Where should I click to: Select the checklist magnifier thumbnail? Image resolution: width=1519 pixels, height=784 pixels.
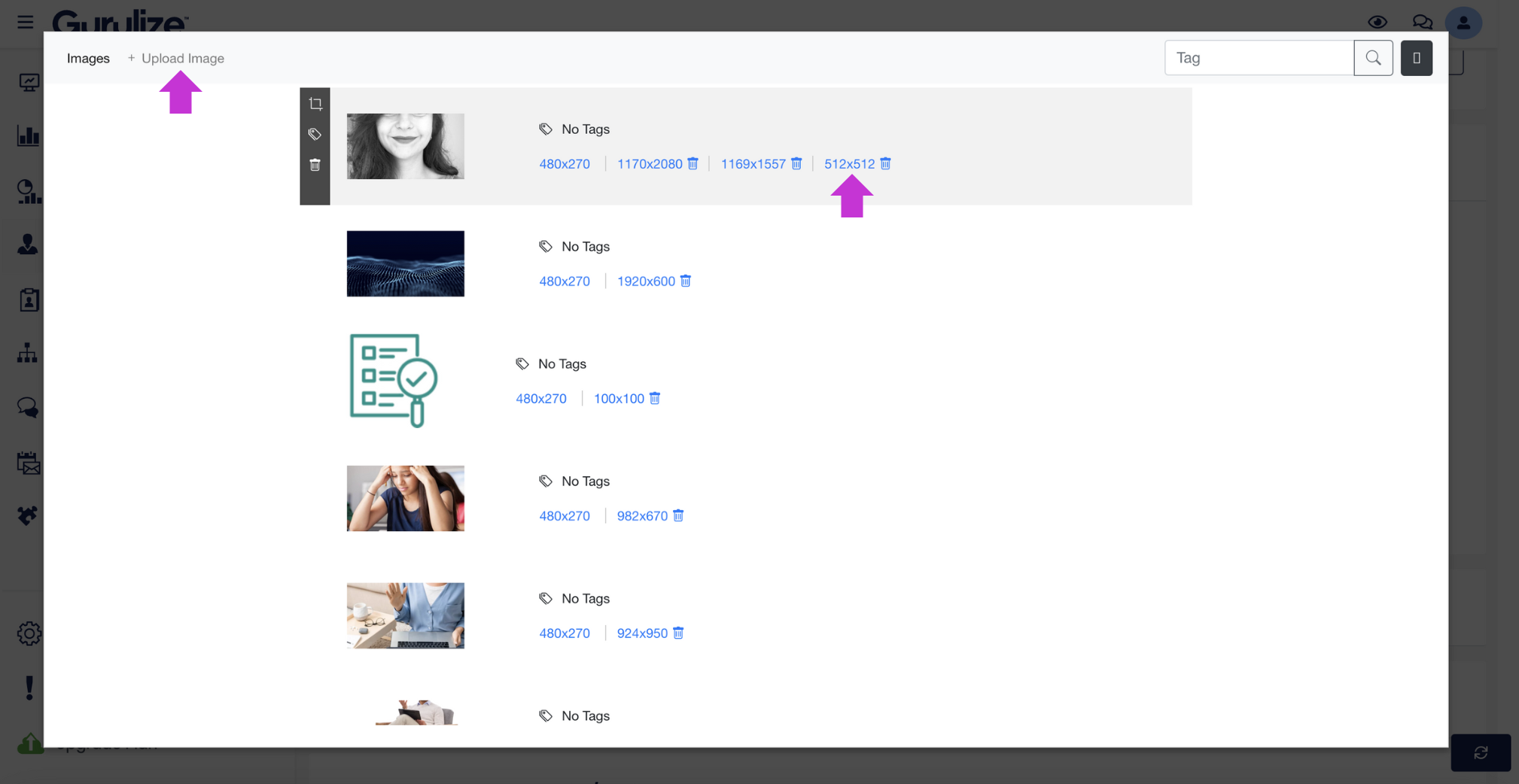click(x=394, y=381)
